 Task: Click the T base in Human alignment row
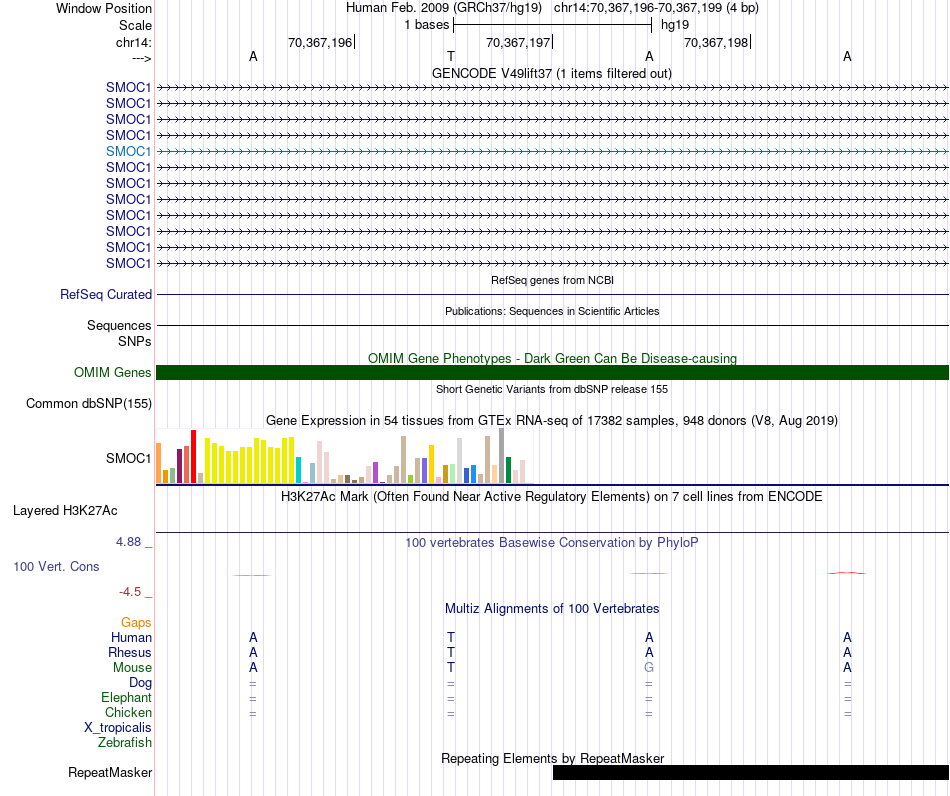point(451,638)
